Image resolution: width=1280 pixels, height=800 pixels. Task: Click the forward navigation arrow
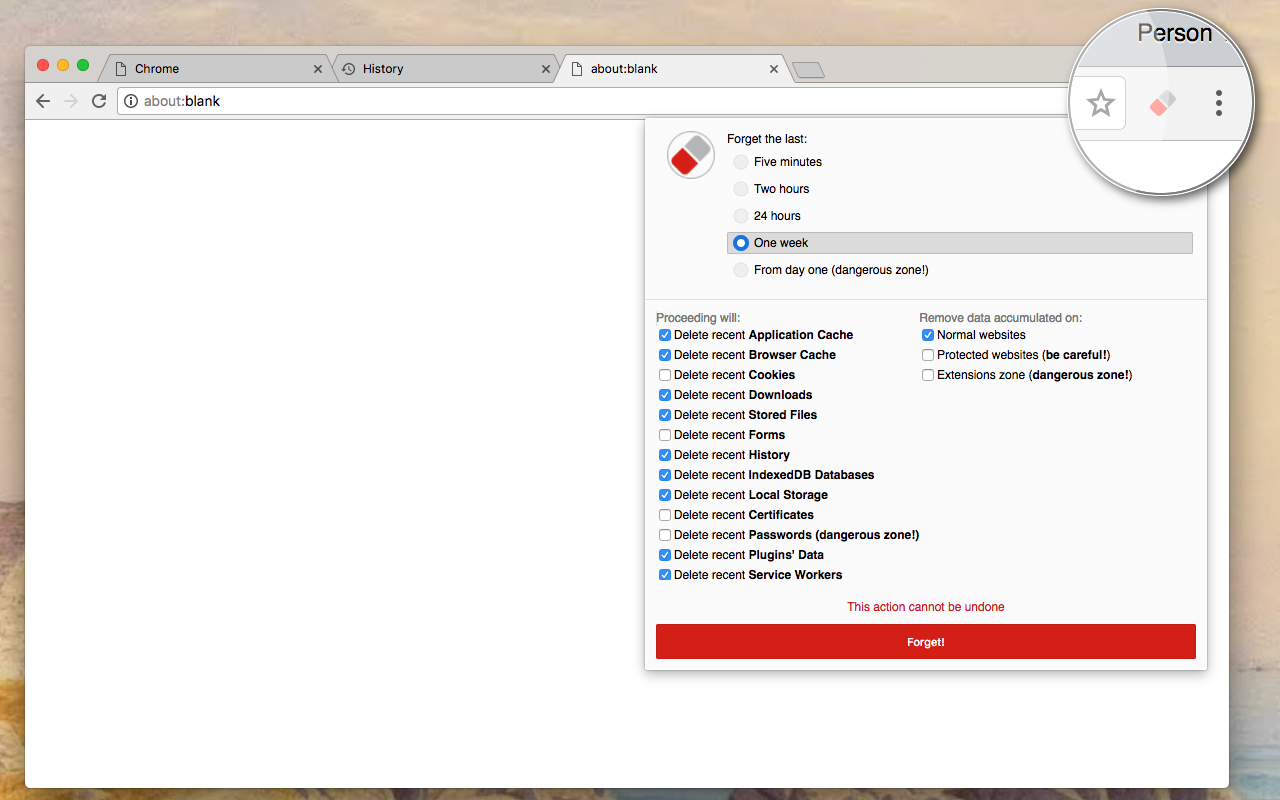point(70,101)
